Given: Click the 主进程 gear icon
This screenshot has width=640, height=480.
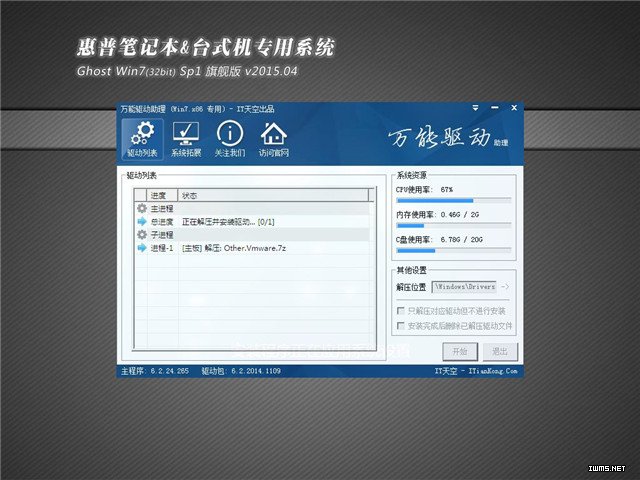Looking at the screenshot, I should [x=142, y=209].
